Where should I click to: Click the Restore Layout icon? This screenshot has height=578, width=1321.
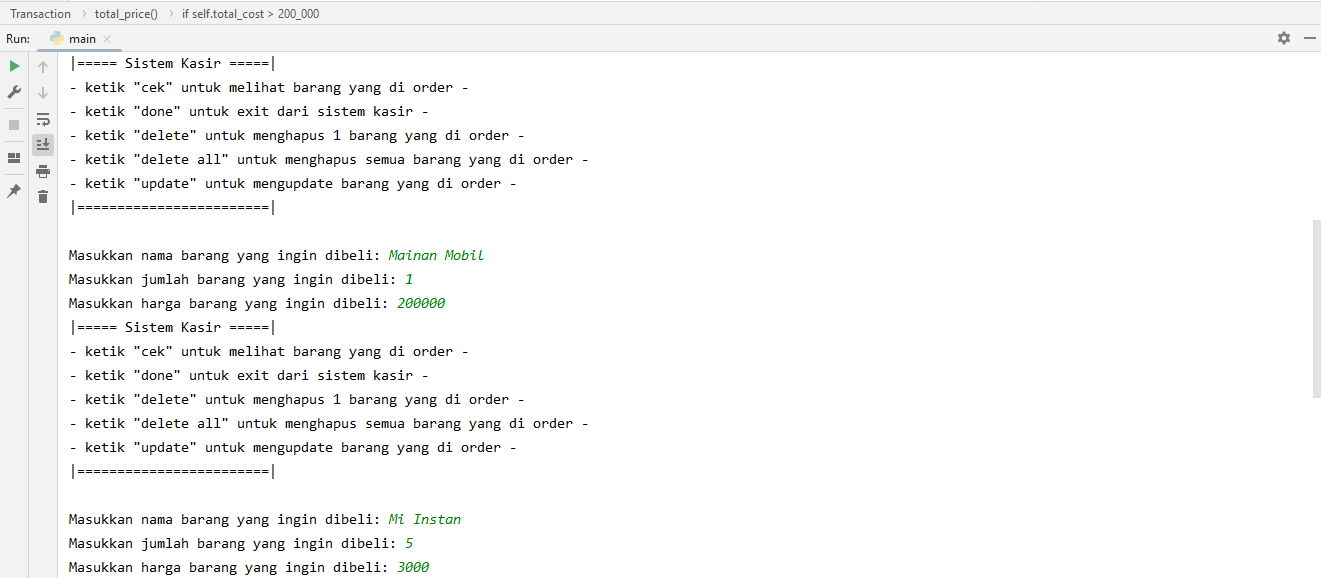(x=14, y=158)
